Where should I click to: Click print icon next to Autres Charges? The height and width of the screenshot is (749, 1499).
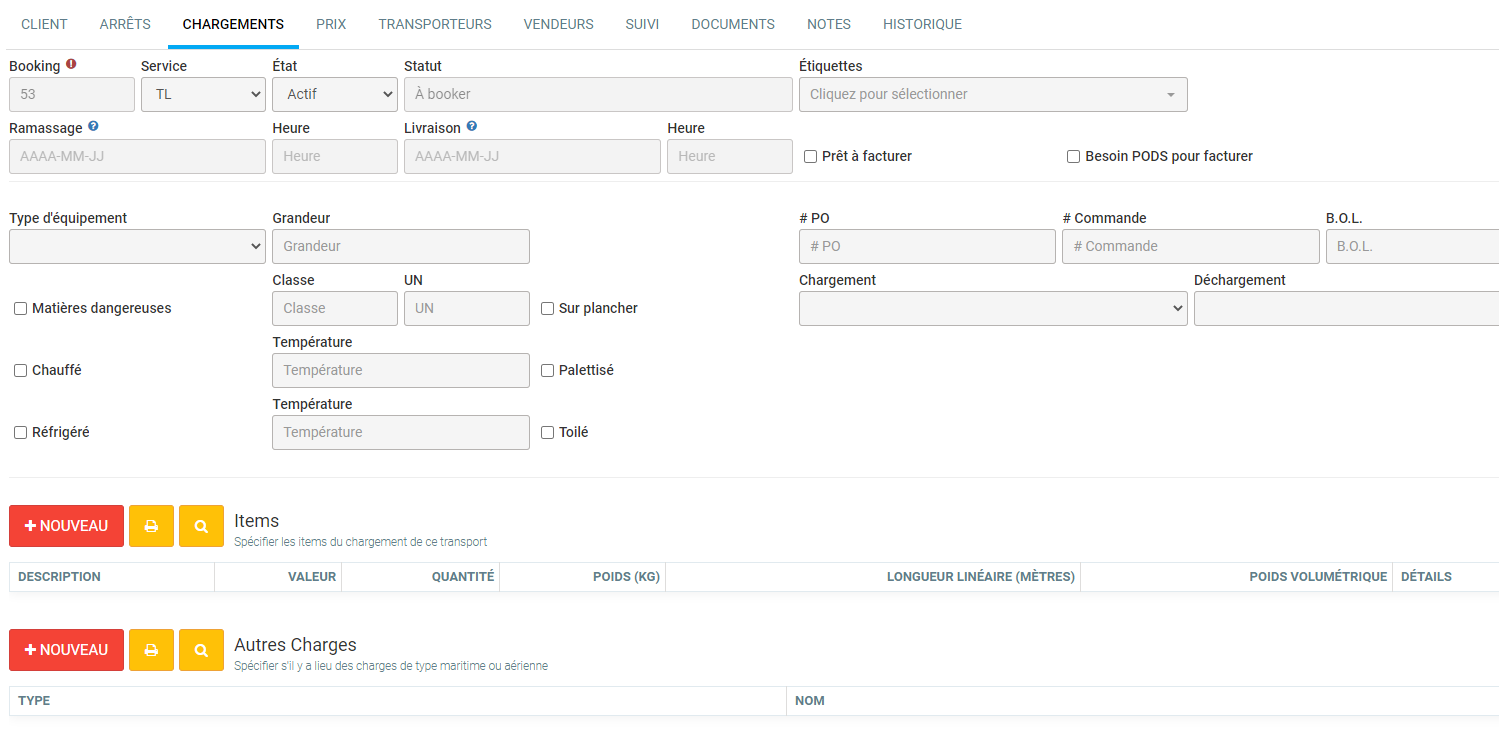coord(151,650)
